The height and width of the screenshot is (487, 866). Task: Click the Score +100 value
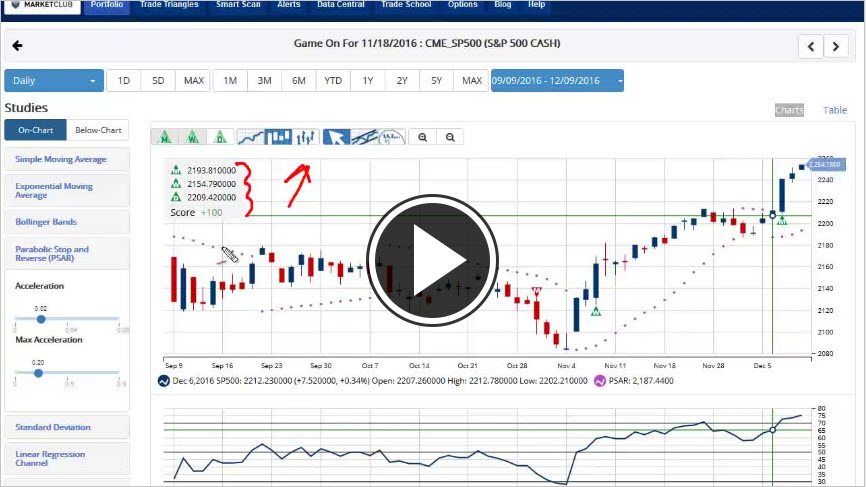[x=212, y=213]
